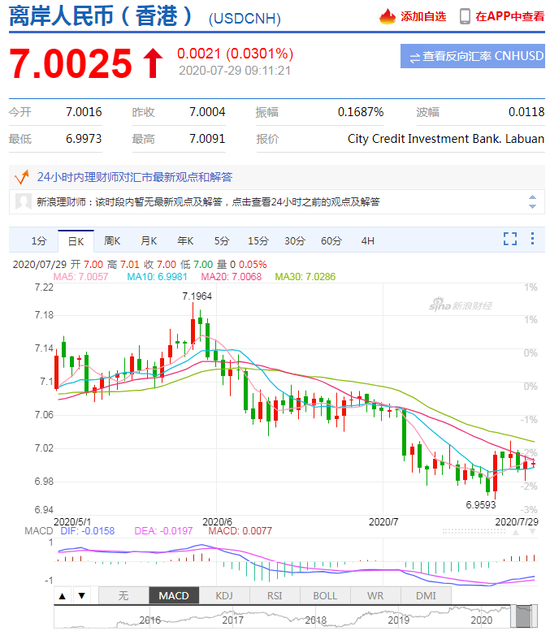Click the down arrow in advisor news box
This screenshot has height=631, width=550.
532,206
